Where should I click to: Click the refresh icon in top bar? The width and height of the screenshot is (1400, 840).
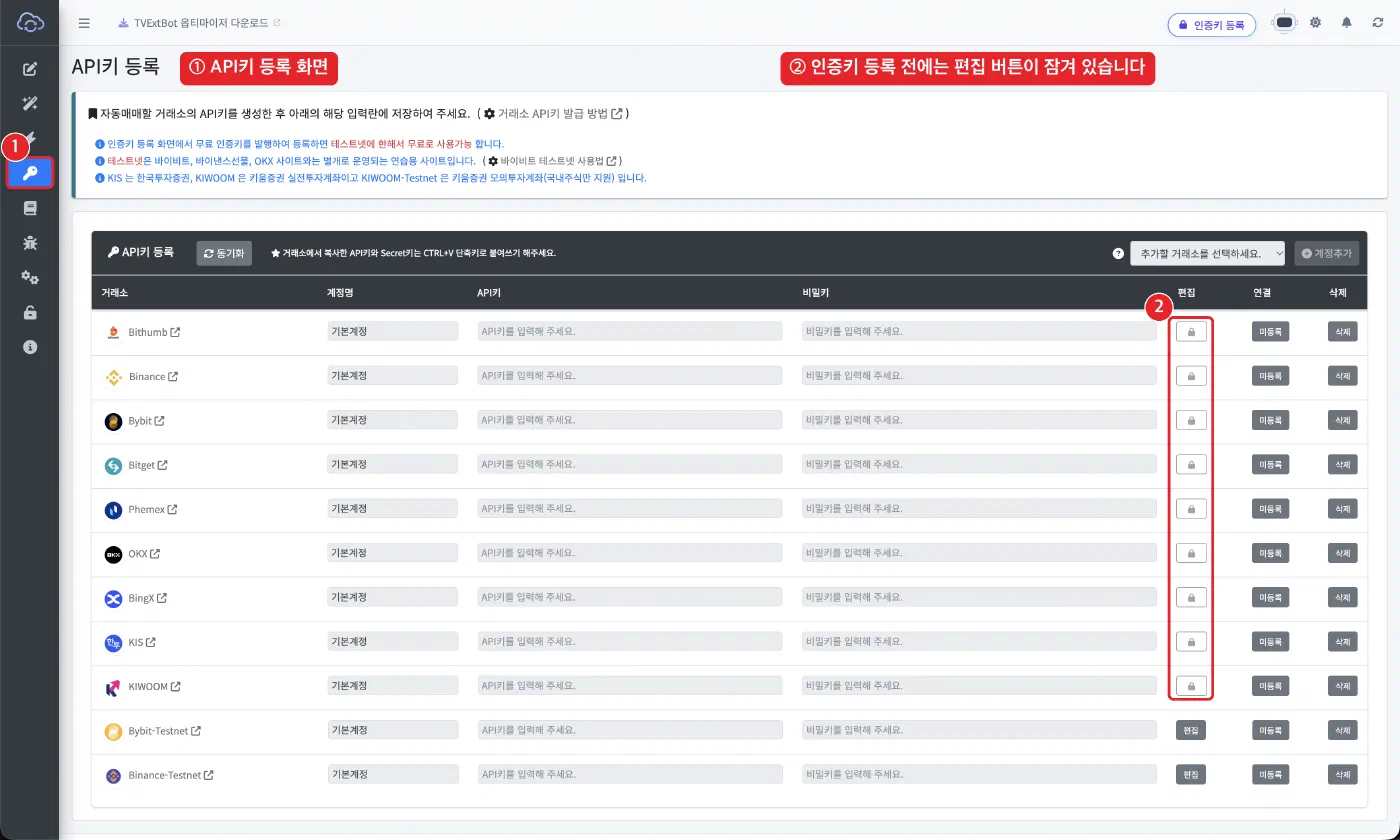click(1378, 22)
